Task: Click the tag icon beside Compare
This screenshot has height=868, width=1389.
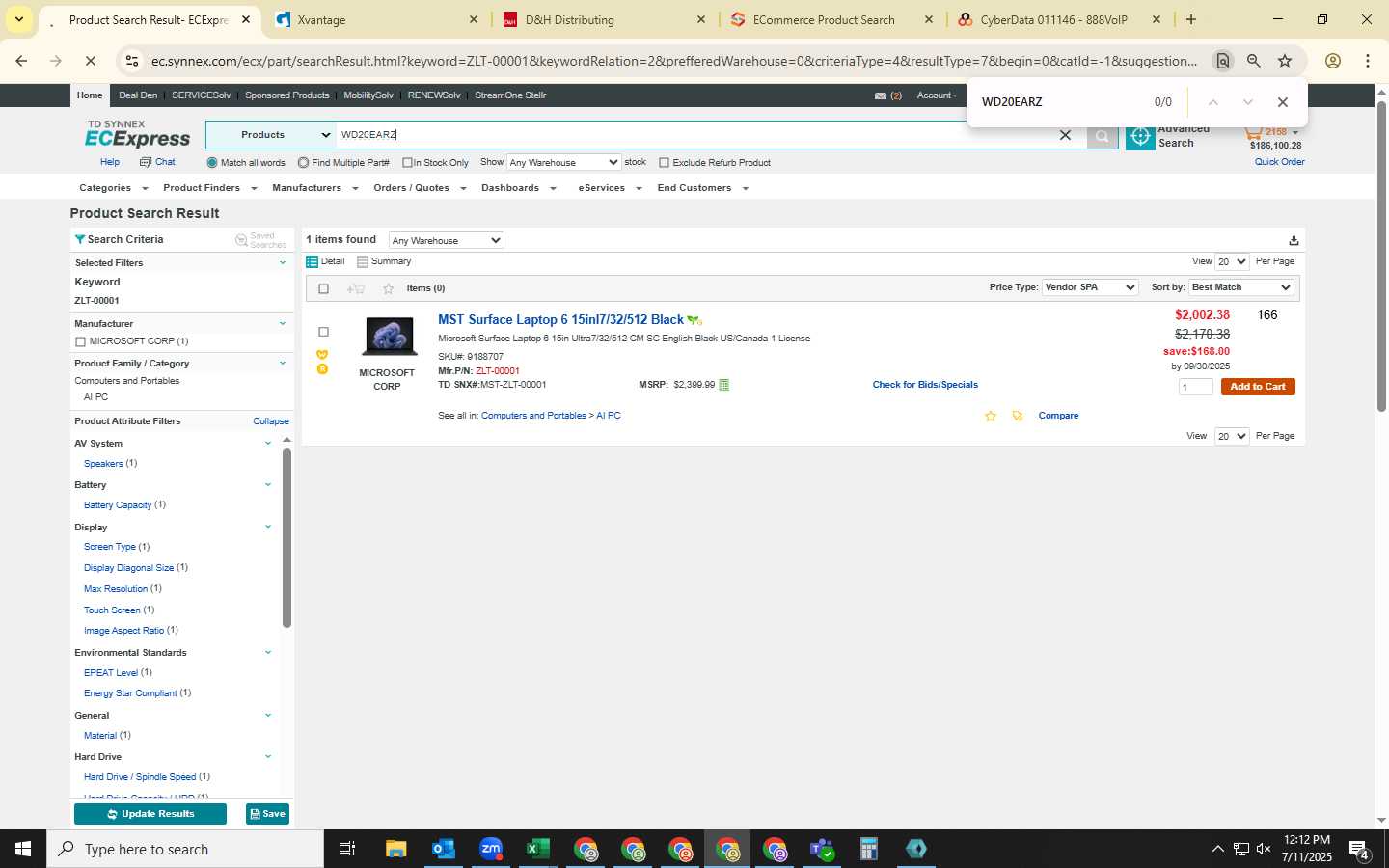Action: [x=1017, y=416]
